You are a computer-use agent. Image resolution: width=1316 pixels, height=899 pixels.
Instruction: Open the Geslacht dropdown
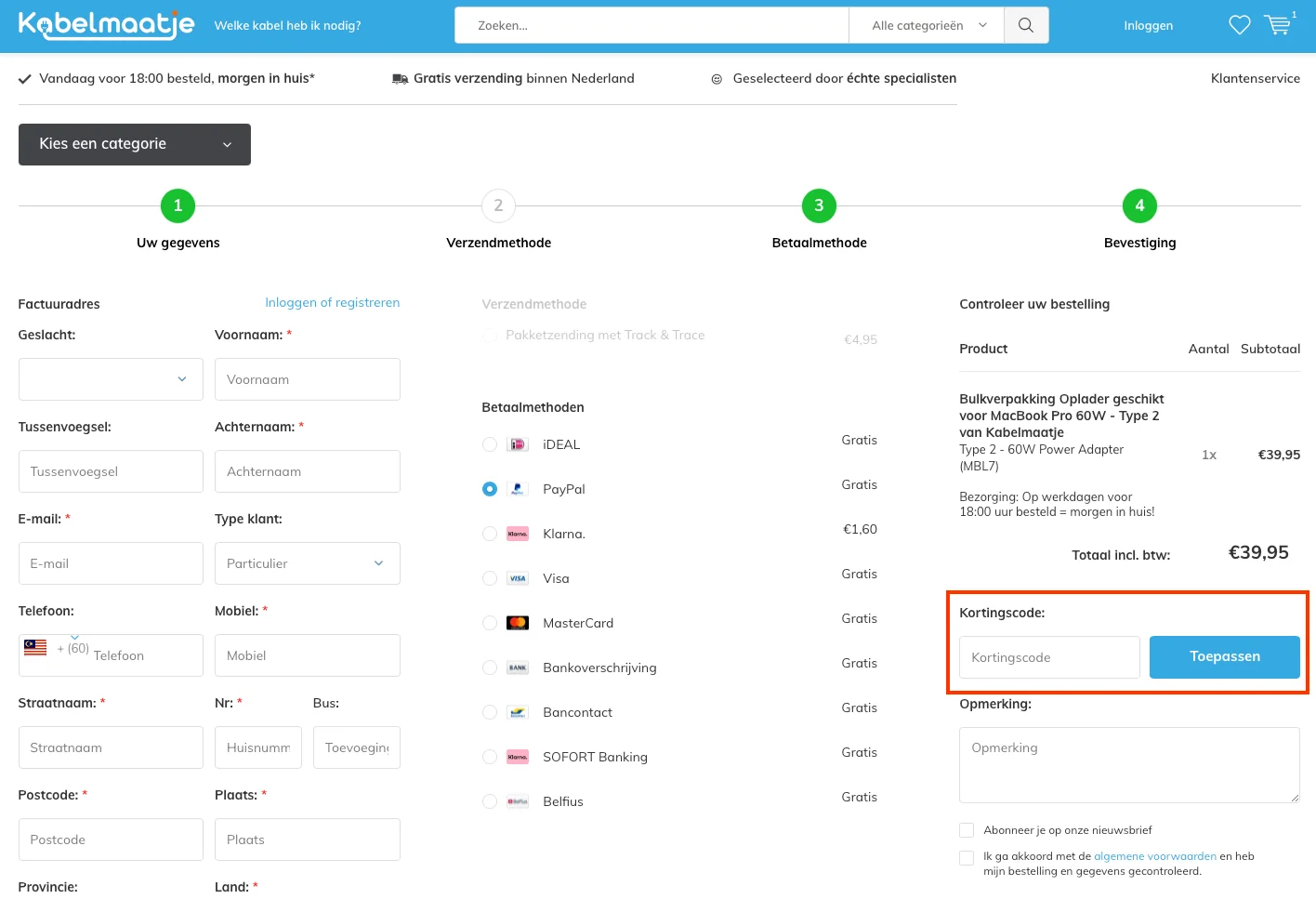(111, 379)
